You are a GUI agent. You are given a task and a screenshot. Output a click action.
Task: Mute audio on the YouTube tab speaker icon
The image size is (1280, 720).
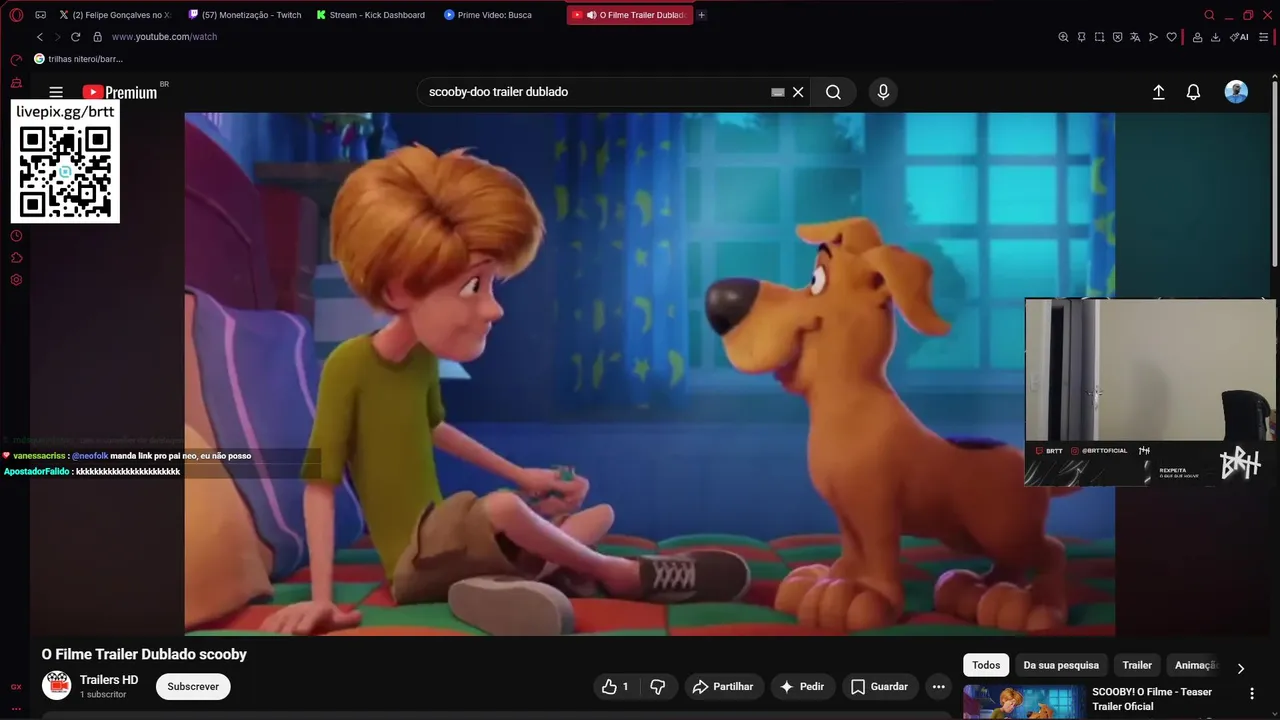click(592, 15)
